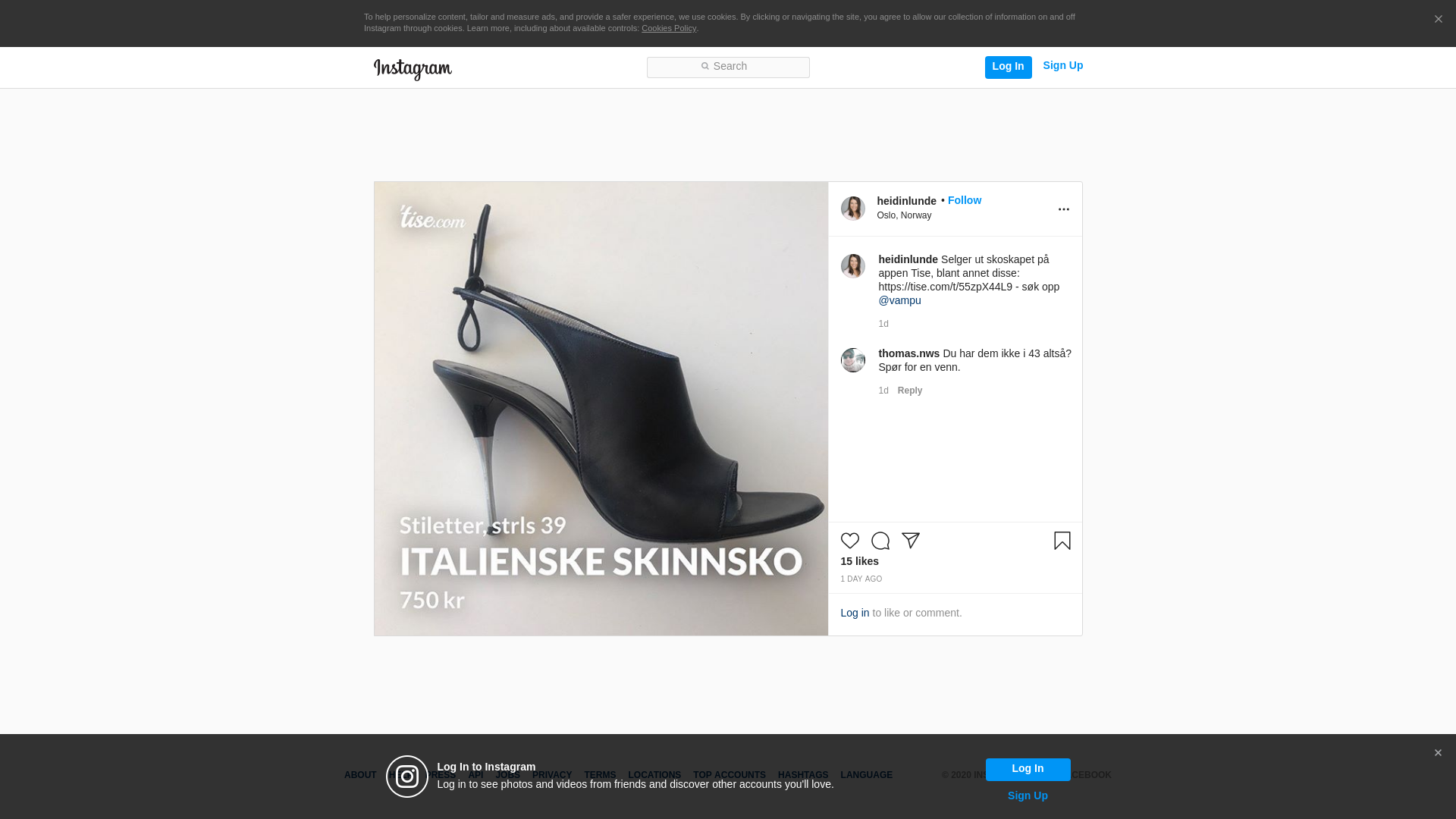Viewport: 1456px width, 819px height.
Task: Follow heidinlunde
Action: [x=965, y=200]
